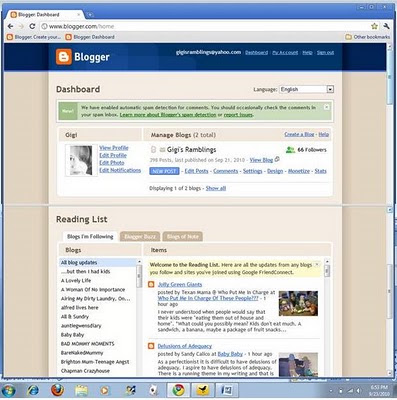Open the Other bookmarks folder
This screenshot has width=397, height=400.
pos(367,37)
